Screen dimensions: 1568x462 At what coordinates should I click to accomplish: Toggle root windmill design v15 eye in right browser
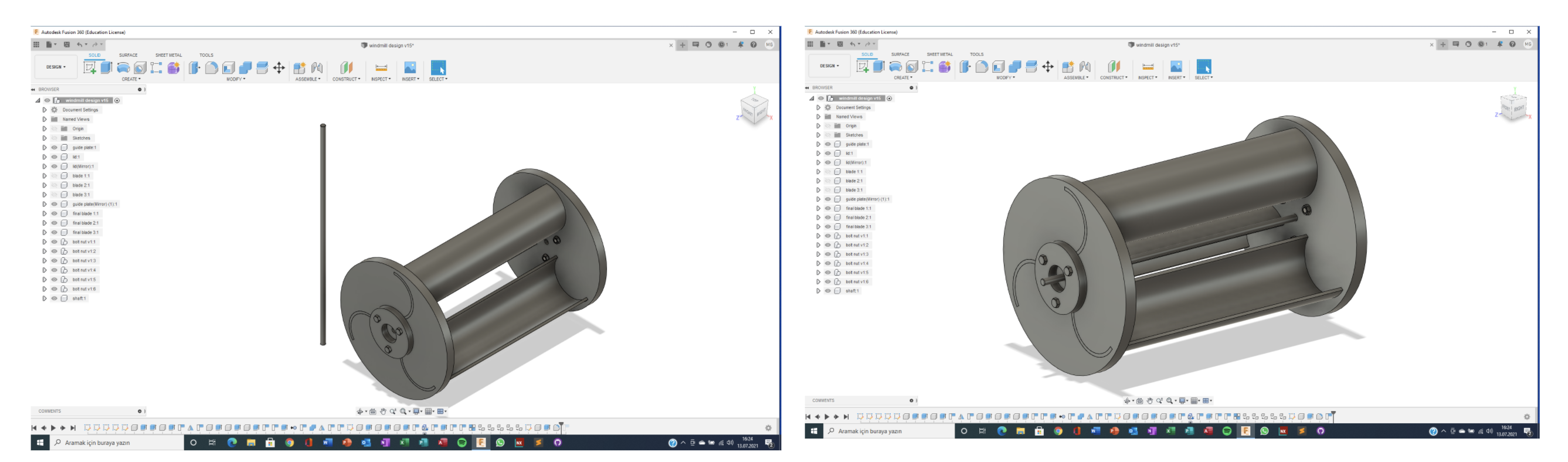[820, 98]
